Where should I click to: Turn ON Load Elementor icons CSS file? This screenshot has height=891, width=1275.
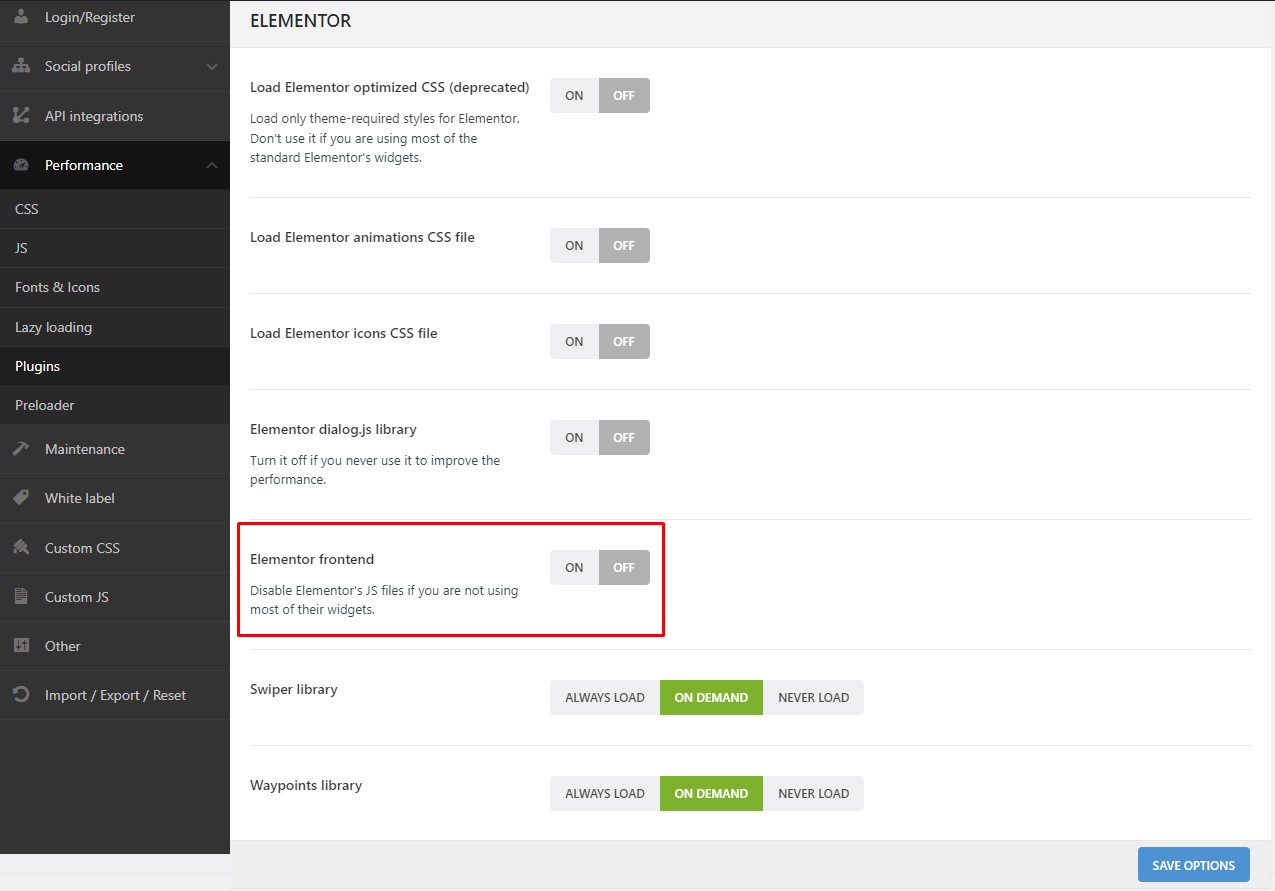point(574,342)
